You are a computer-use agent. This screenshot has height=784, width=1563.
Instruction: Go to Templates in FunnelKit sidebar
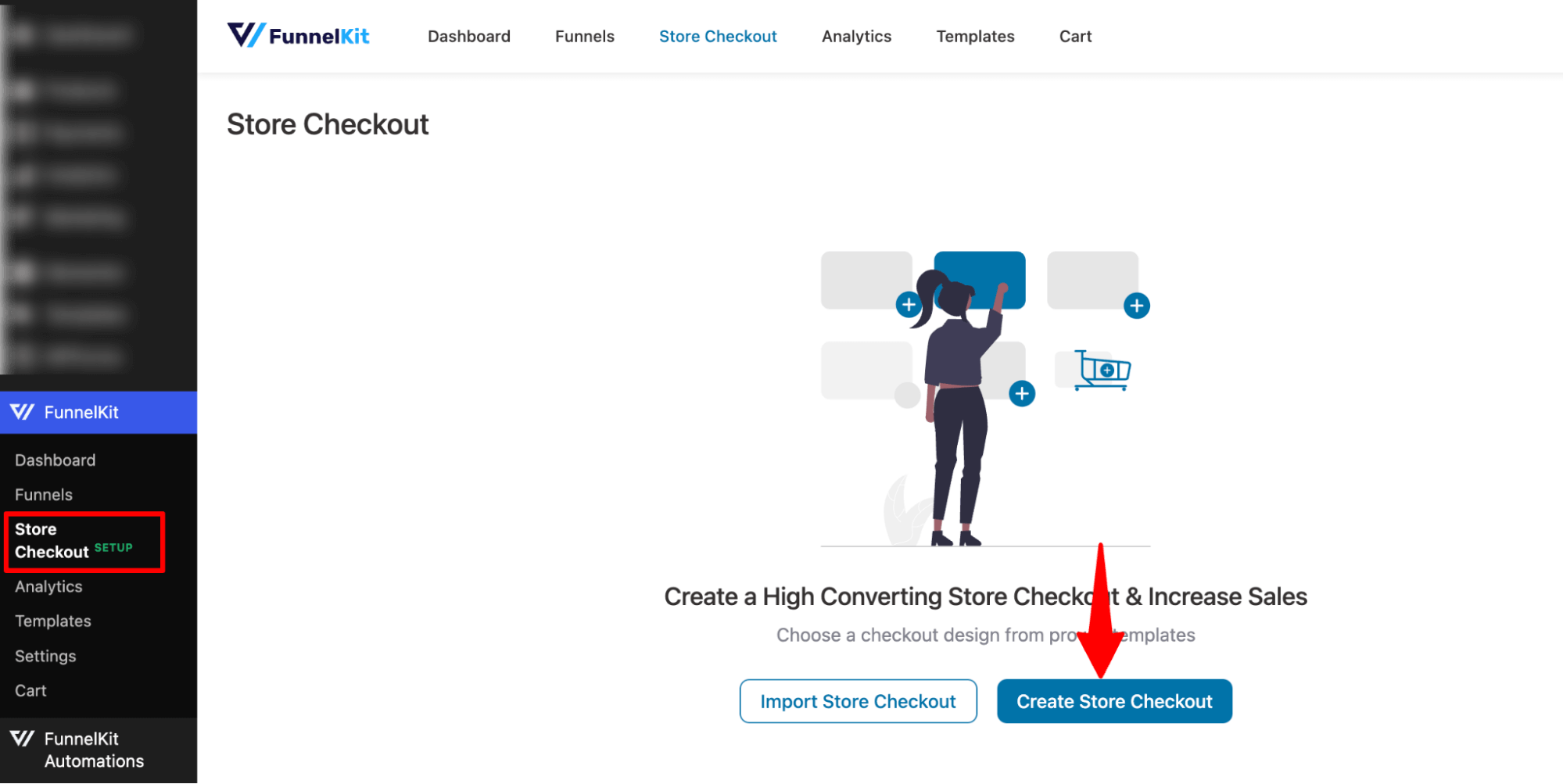52,621
